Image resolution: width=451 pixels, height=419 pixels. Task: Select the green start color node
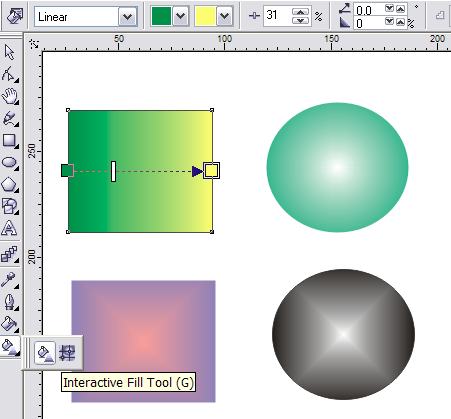coord(67,170)
